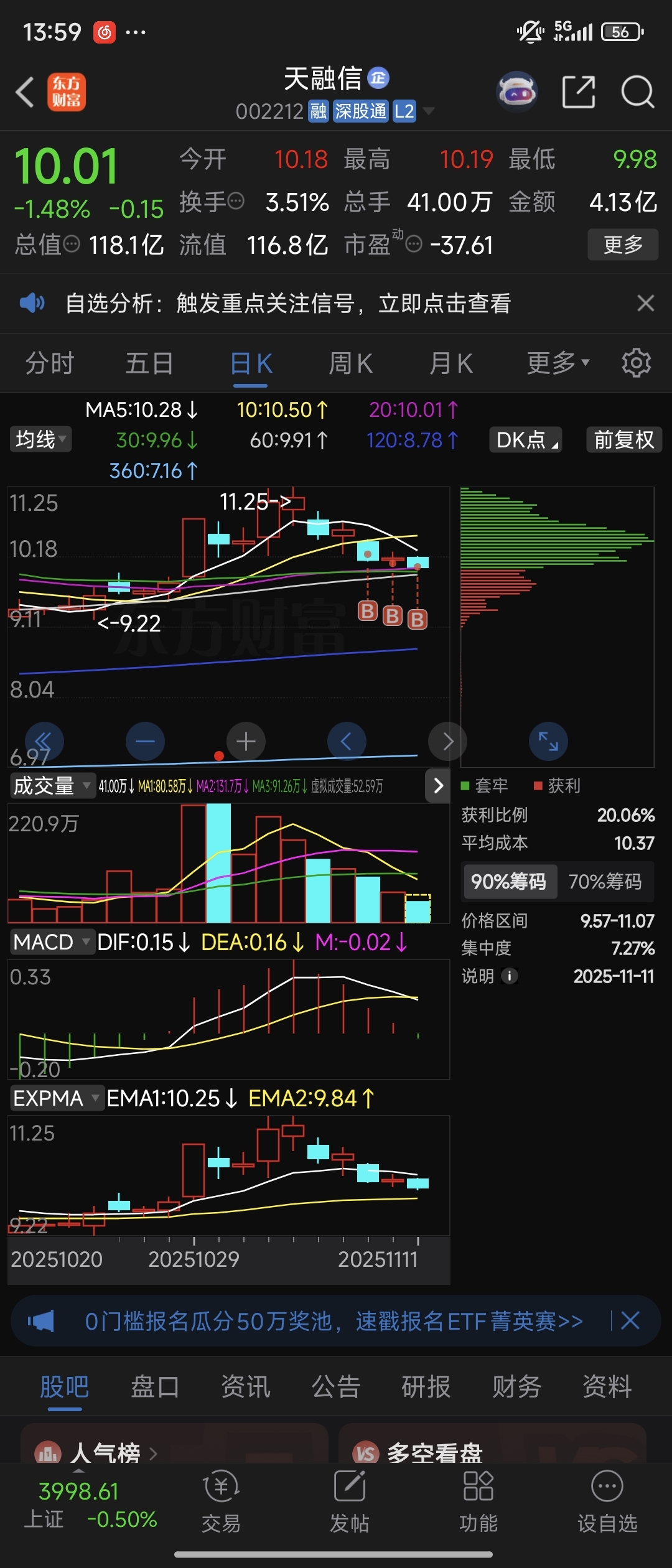Image resolution: width=672 pixels, height=1568 pixels.
Task: Open the DK点 dropdown
Action: coord(526,439)
